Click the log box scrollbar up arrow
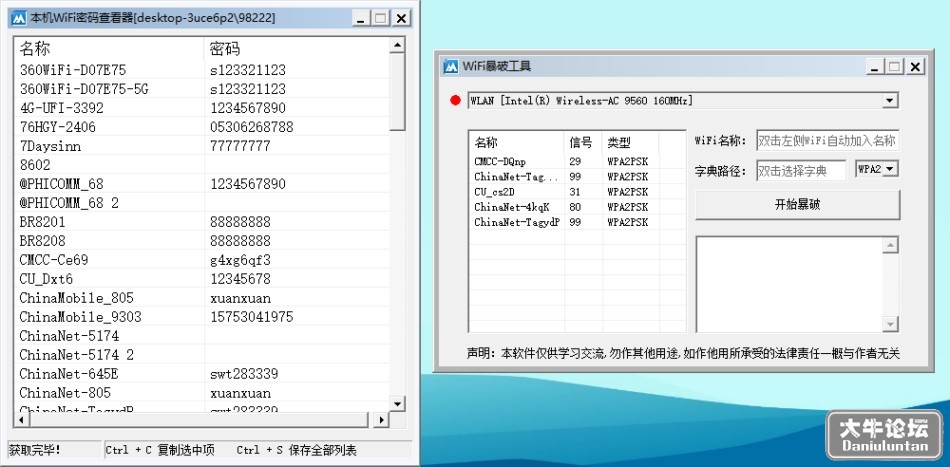The height and width of the screenshot is (467, 950). click(x=891, y=245)
